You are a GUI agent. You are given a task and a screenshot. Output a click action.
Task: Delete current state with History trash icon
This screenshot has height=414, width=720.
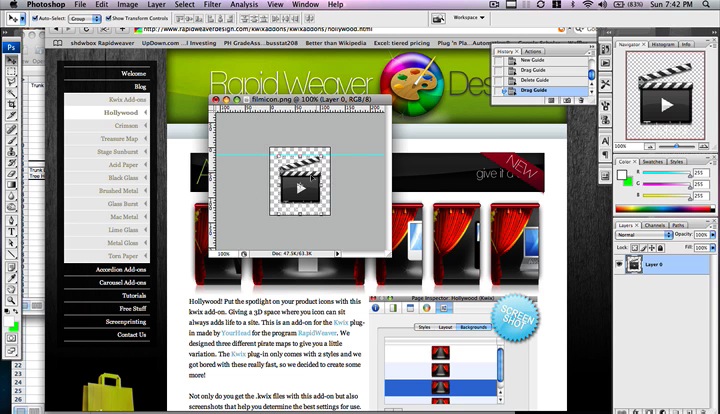pyautogui.click(x=581, y=100)
